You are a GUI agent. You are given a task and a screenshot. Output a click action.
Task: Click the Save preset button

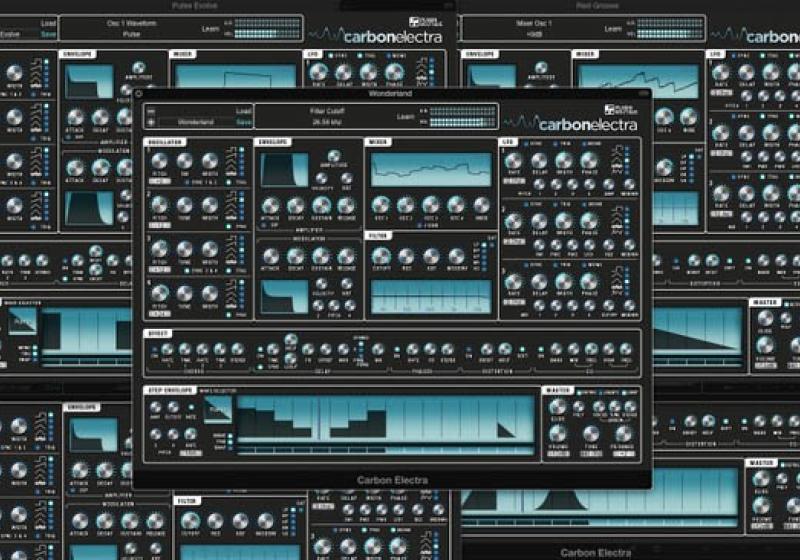(x=243, y=122)
